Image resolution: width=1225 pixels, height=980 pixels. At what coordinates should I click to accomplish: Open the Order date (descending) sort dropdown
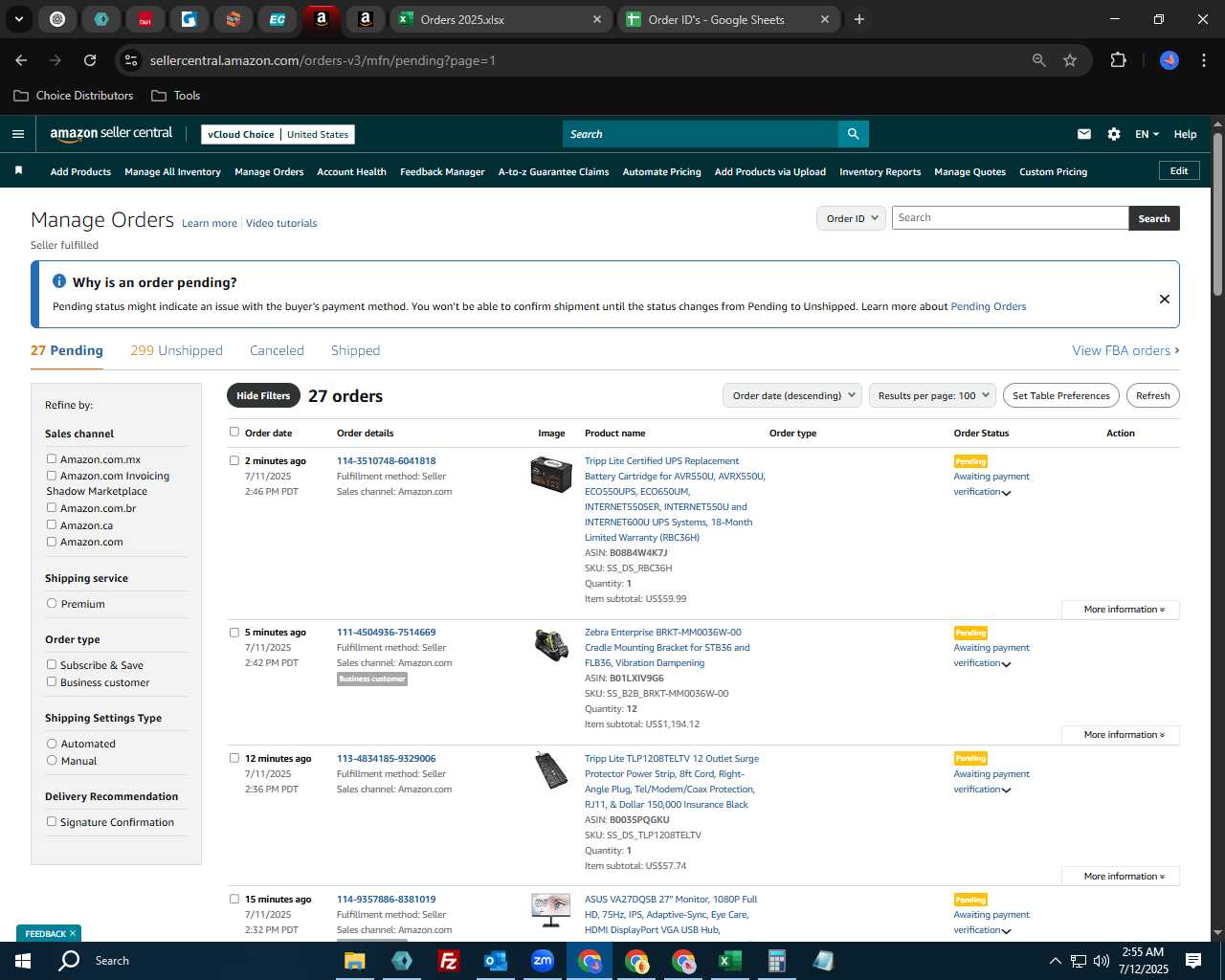tap(792, 395)
